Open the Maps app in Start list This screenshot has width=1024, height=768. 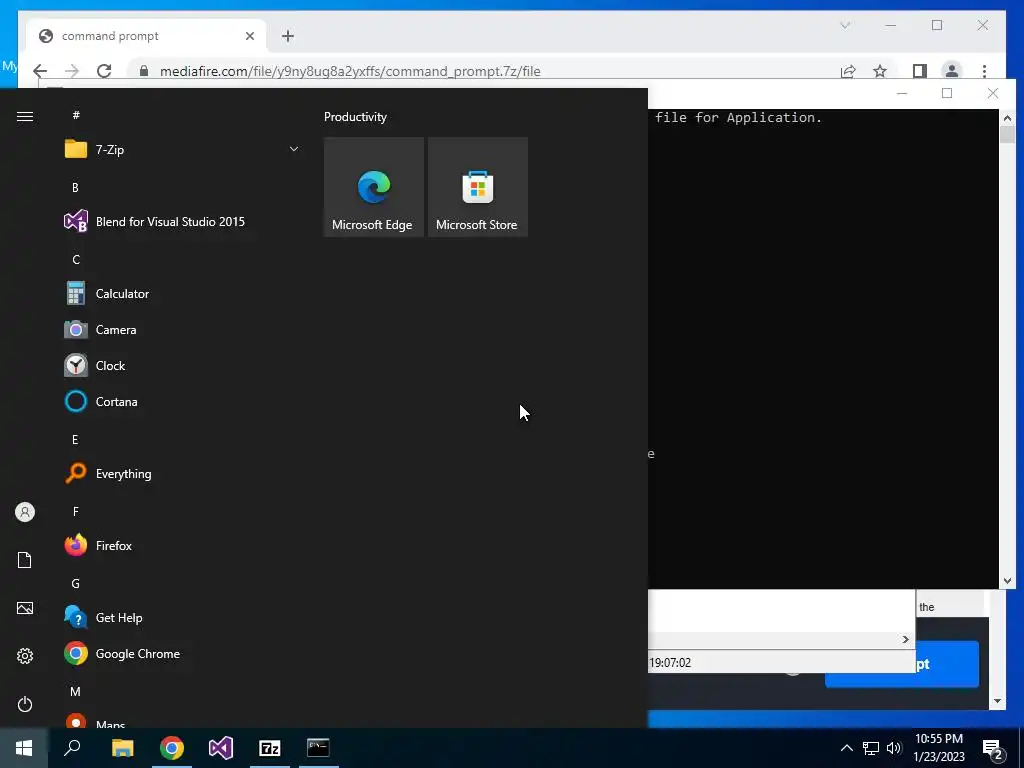[182, 722]
